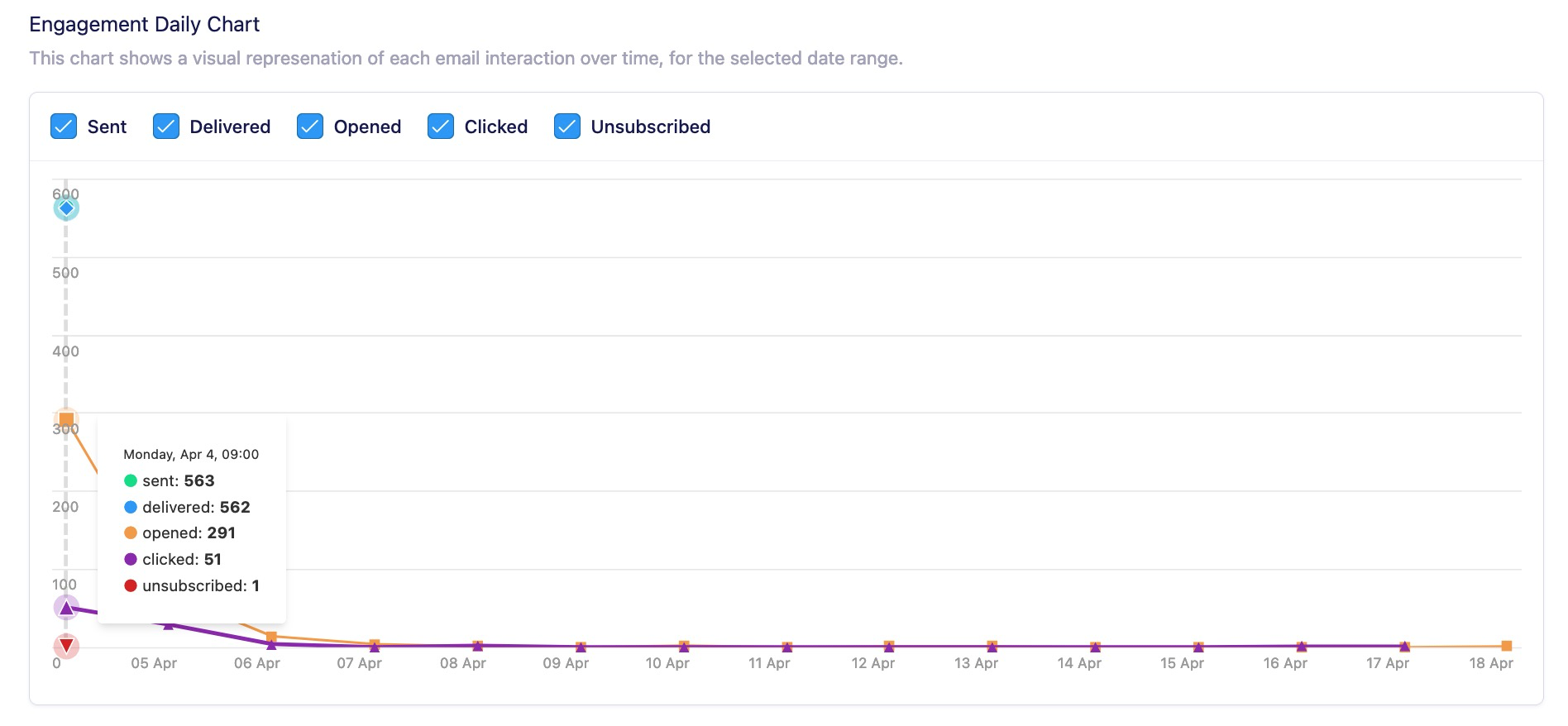
Task: Click the red dot beside unsubscribed in tooltip
Action: 131,585
